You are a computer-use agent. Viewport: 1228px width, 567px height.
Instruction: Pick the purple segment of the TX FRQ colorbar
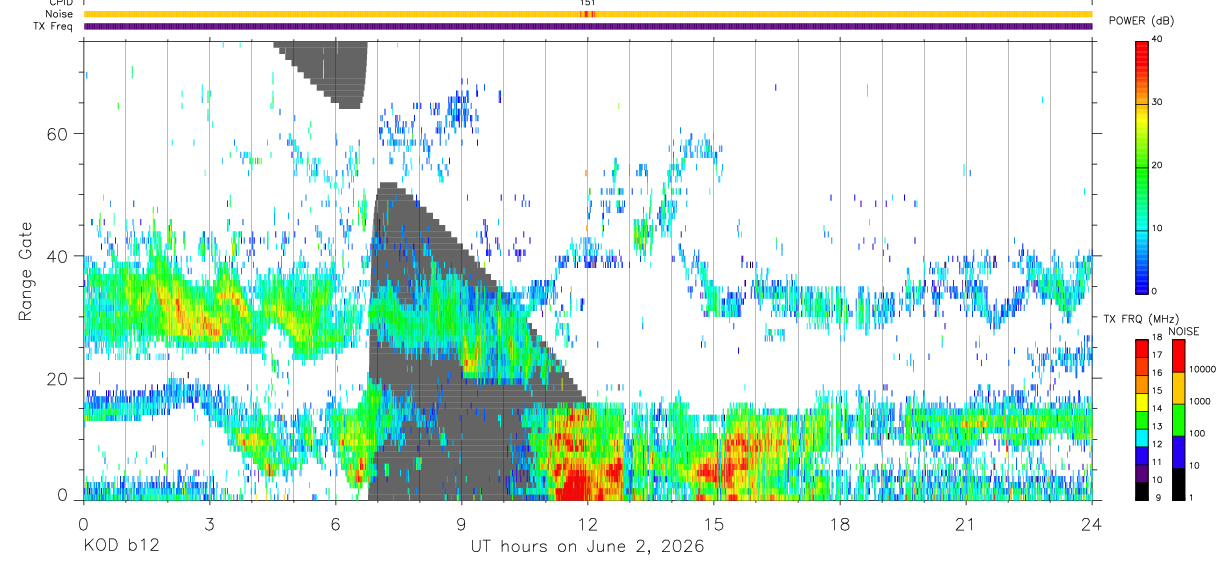[1142, 473]
